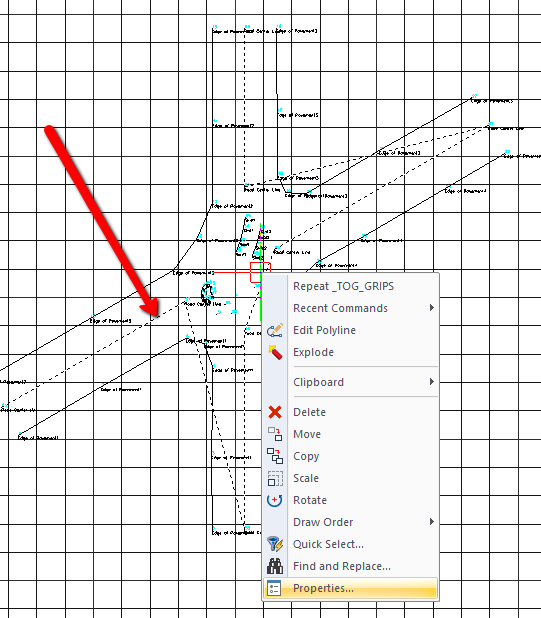This screenshot has height=618, width=541.
Task: Click the Properties list icon
Action: pyautogui.click(x=274, y=588)
